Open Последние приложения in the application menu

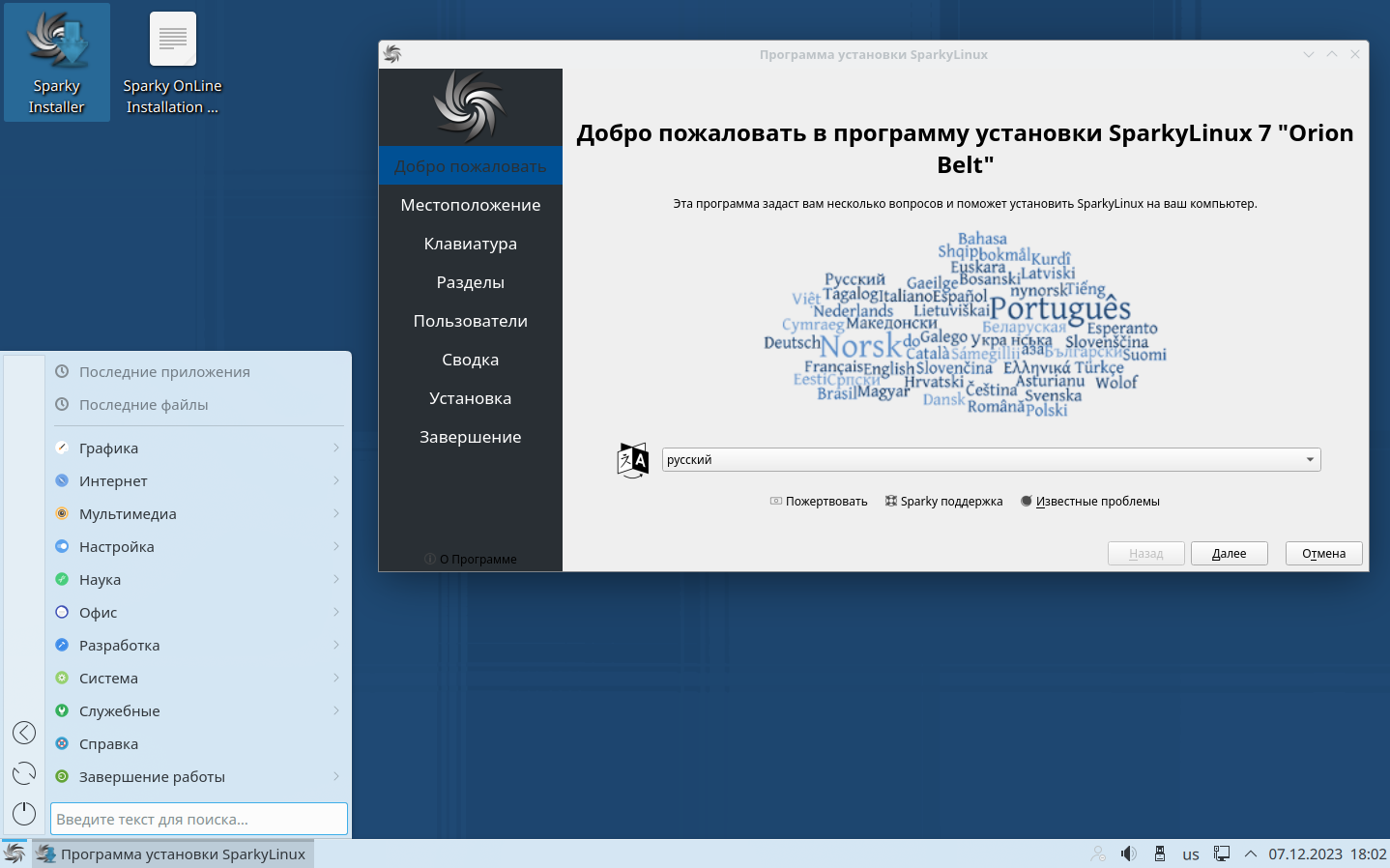[198, 372]
